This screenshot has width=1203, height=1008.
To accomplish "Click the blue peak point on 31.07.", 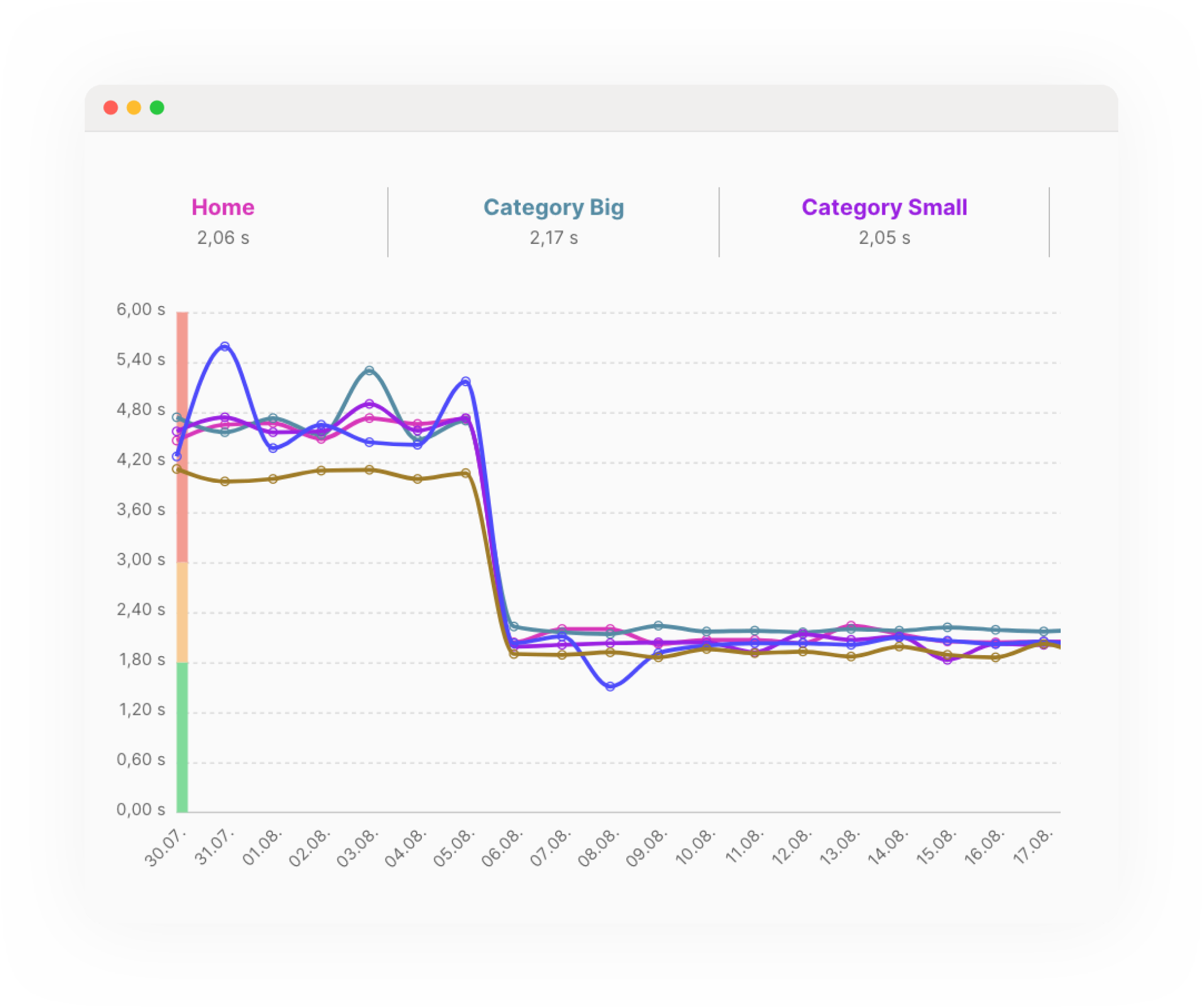I will (x=225, y=347).
